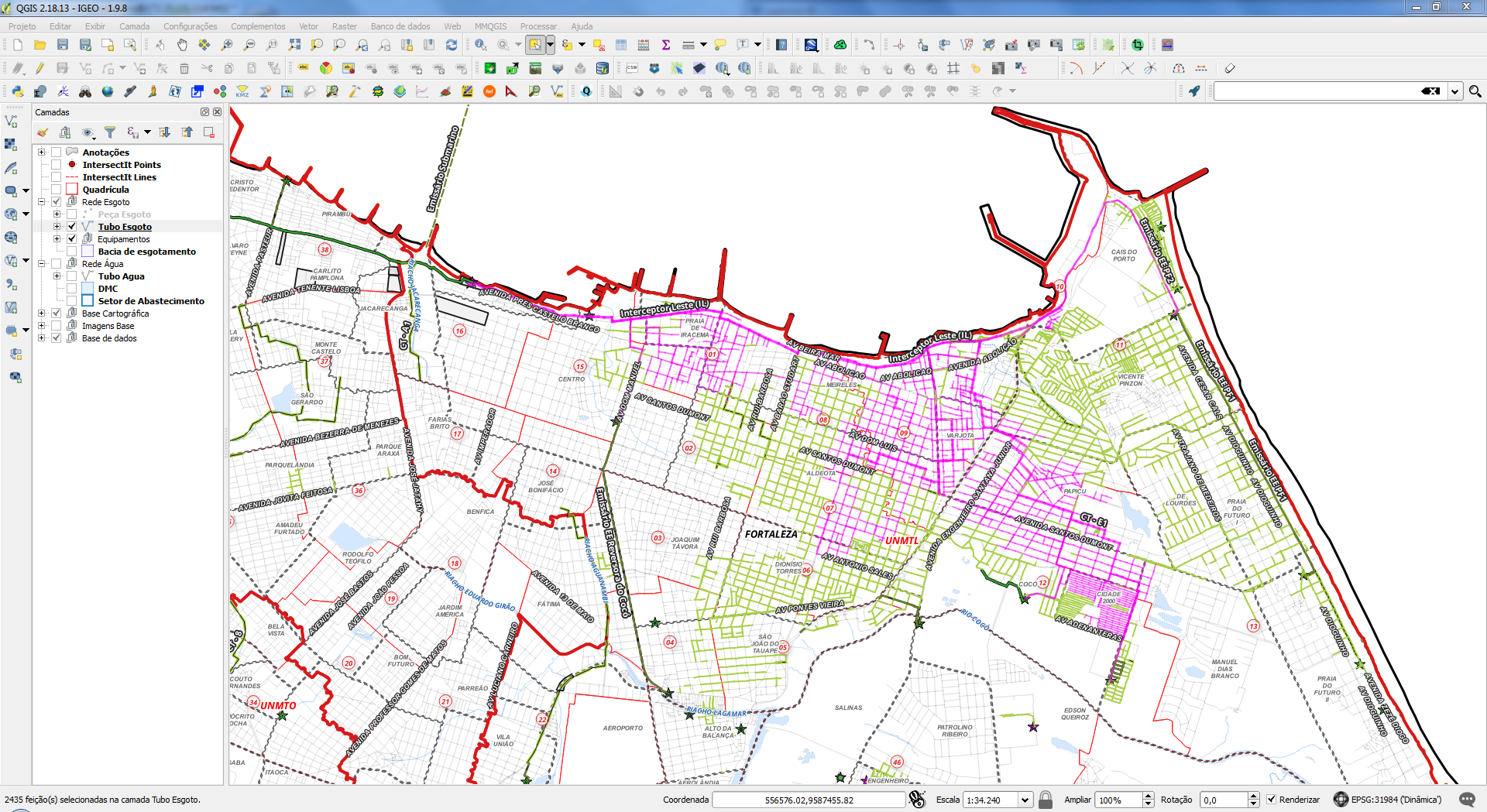
Task: Expand the Base de dados group
Action: (x=42, y=338)
